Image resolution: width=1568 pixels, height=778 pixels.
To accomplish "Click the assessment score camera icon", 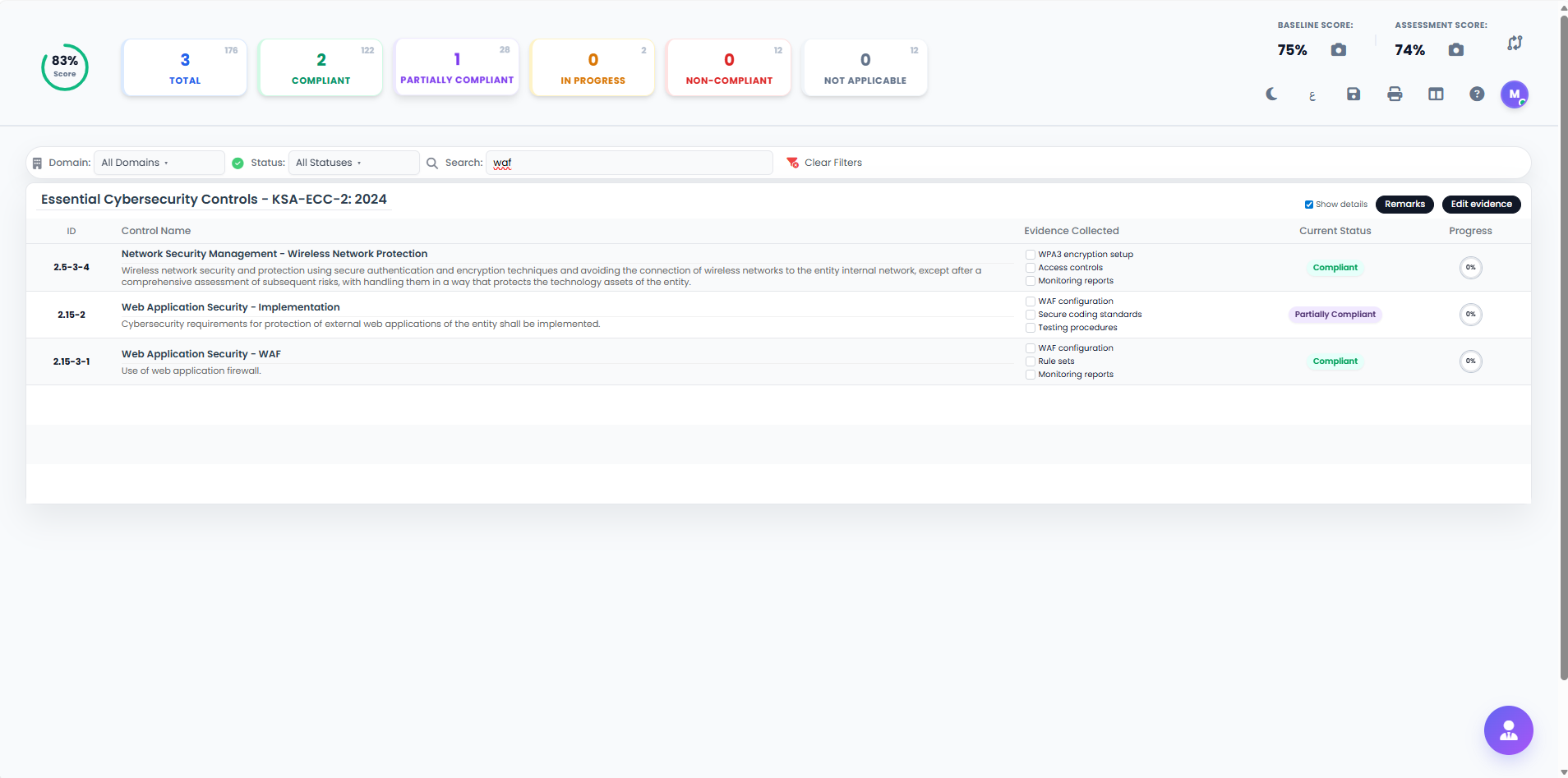I will 1455,50.
